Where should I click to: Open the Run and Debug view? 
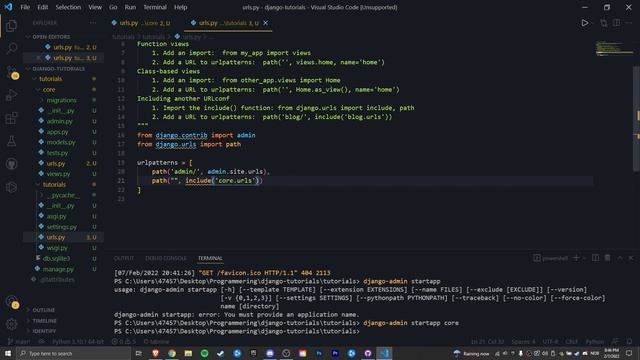11,95
